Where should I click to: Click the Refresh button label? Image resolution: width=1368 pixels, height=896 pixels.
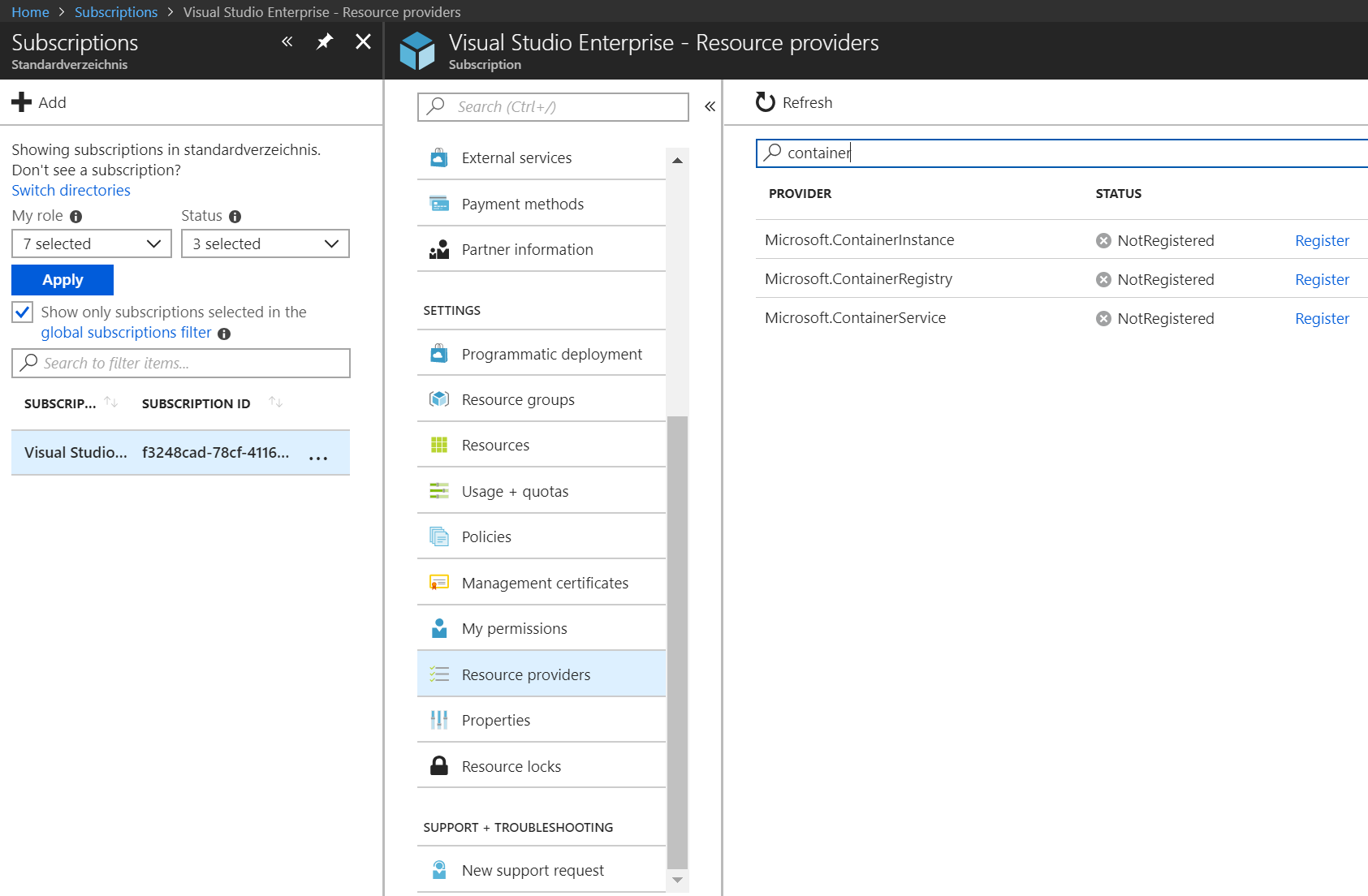tap(807, 102)
